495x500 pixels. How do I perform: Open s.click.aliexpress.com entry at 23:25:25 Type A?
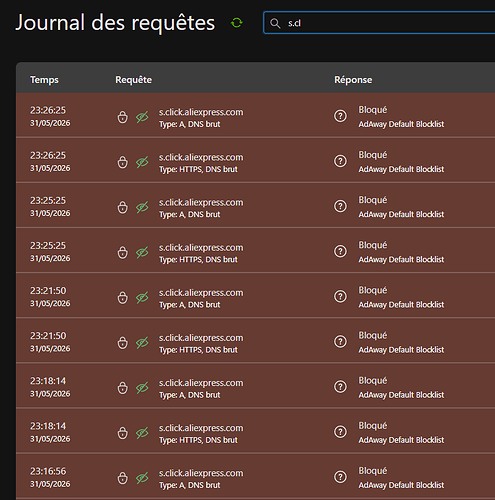pyautogui.click(x=201, y=202)
